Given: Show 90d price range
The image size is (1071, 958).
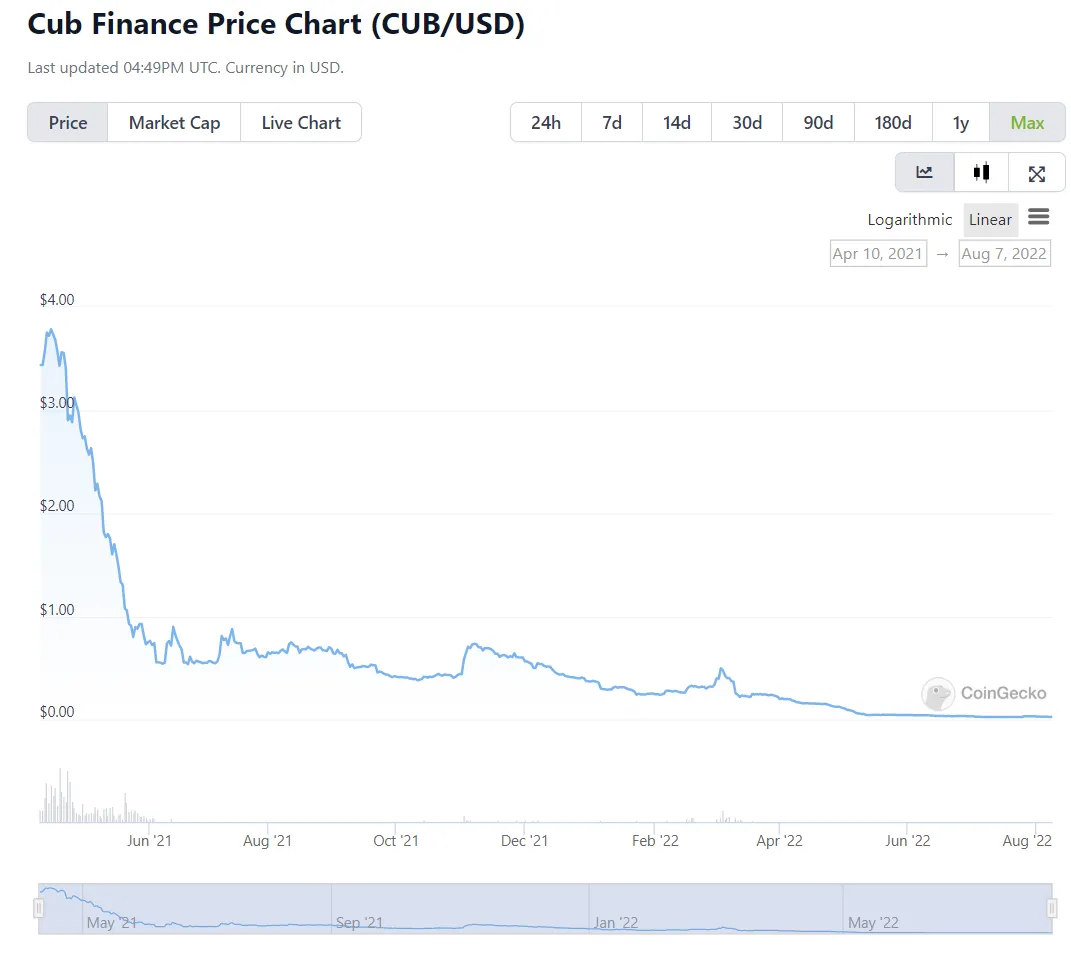Looking at the screenshot, I should click(818, 122).
